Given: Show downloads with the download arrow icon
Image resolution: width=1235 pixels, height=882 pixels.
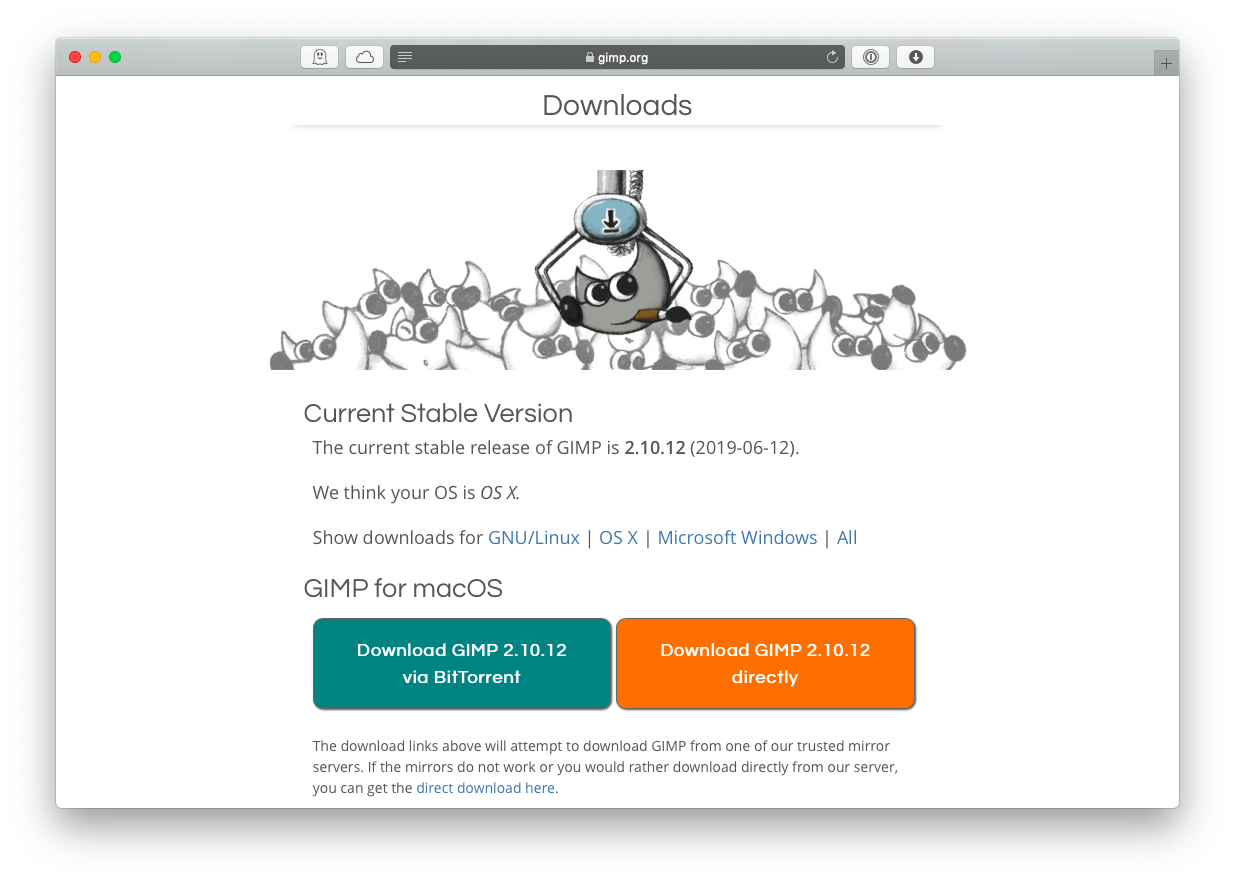Looking at the screenshot, I should point(915,57).
